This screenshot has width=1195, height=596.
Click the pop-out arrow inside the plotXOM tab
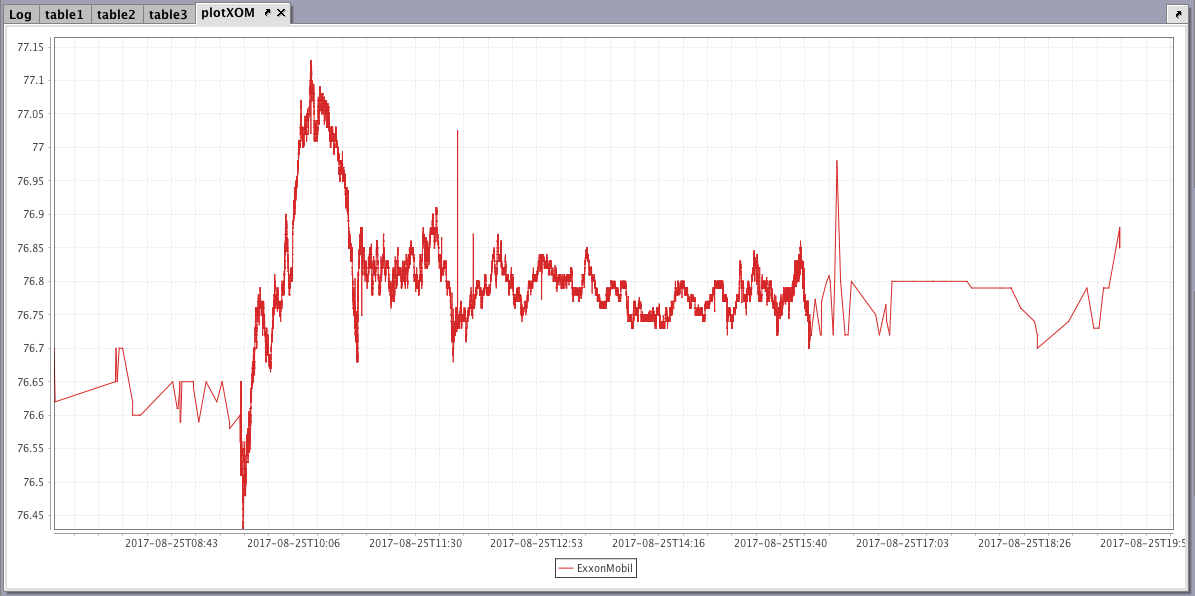[267, 13]
